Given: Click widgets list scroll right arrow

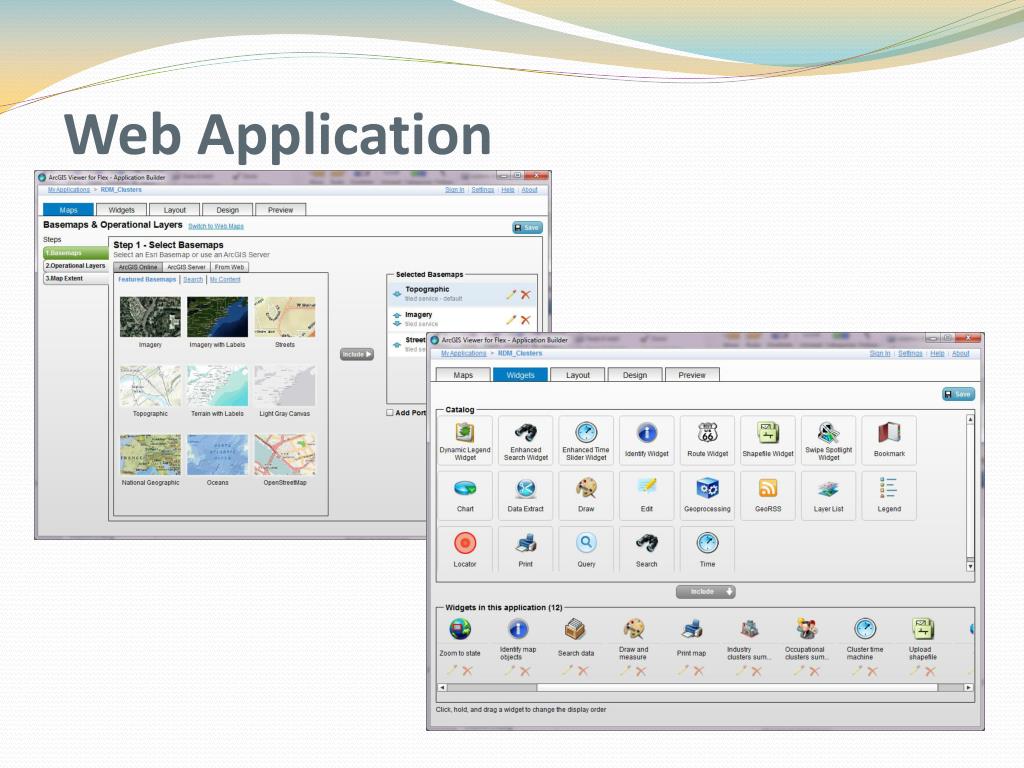Looking at the screenshot, I should [968, 687].
